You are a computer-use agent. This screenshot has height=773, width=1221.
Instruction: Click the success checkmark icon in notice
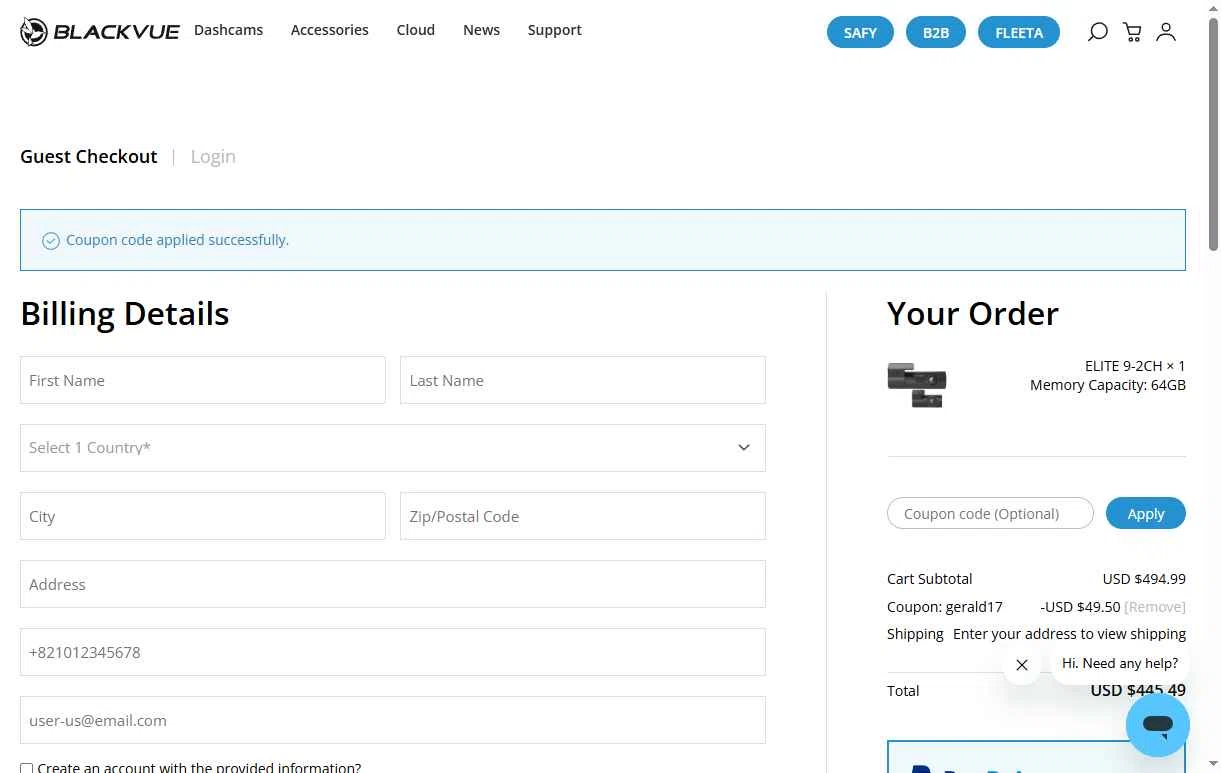[51, 241]
